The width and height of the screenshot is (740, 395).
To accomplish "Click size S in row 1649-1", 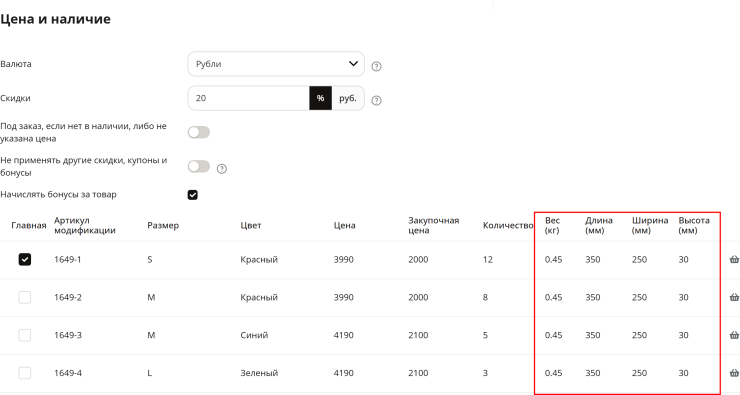I will tap(150, 260).
